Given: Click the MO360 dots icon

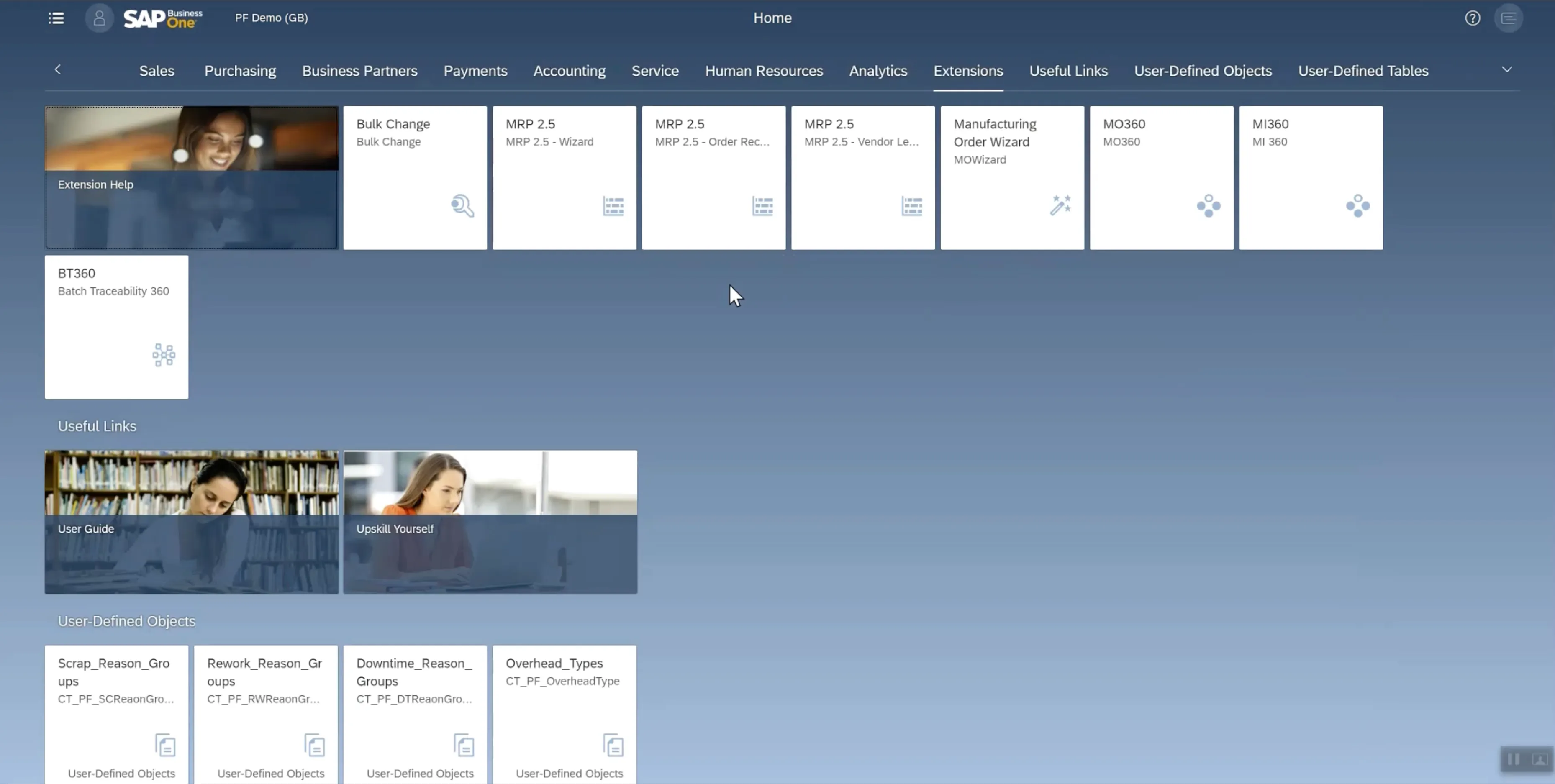Looking at the screenshot, I should click(1209, 206).
